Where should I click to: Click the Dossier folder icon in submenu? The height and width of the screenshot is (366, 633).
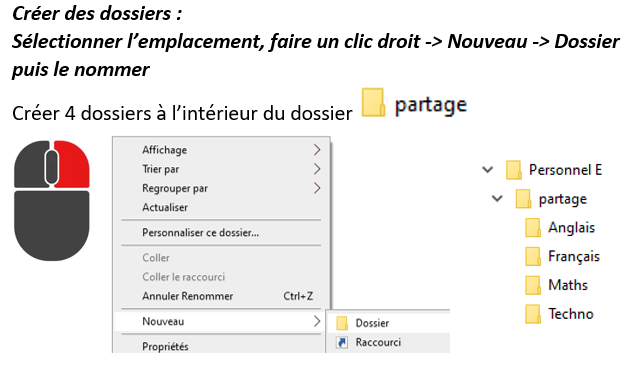[342, 323]
